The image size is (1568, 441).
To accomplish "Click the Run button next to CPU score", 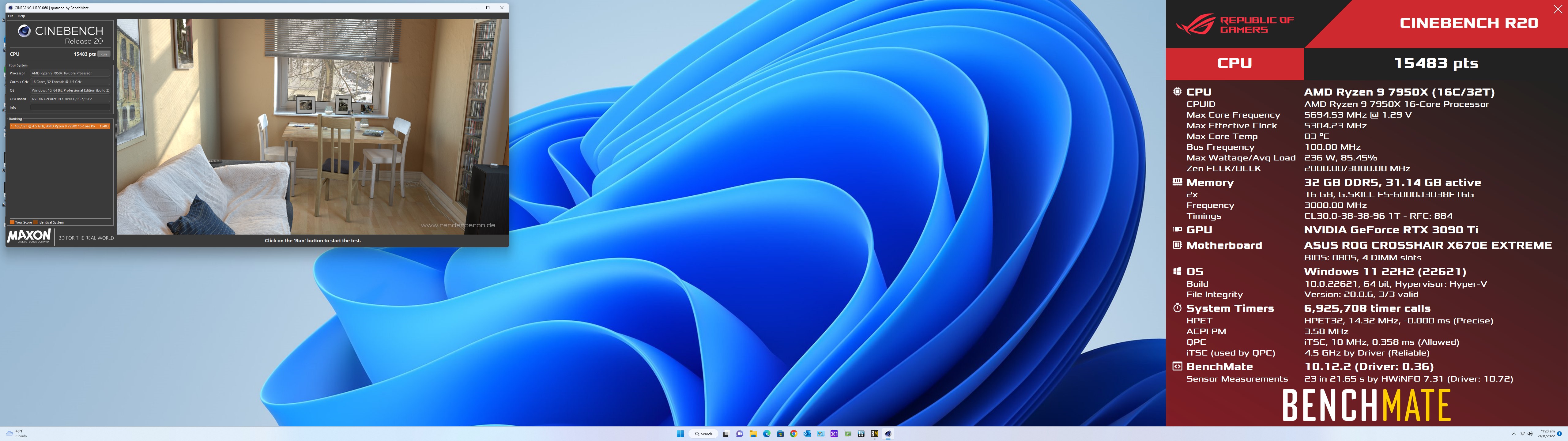I will tap(104, 54).
